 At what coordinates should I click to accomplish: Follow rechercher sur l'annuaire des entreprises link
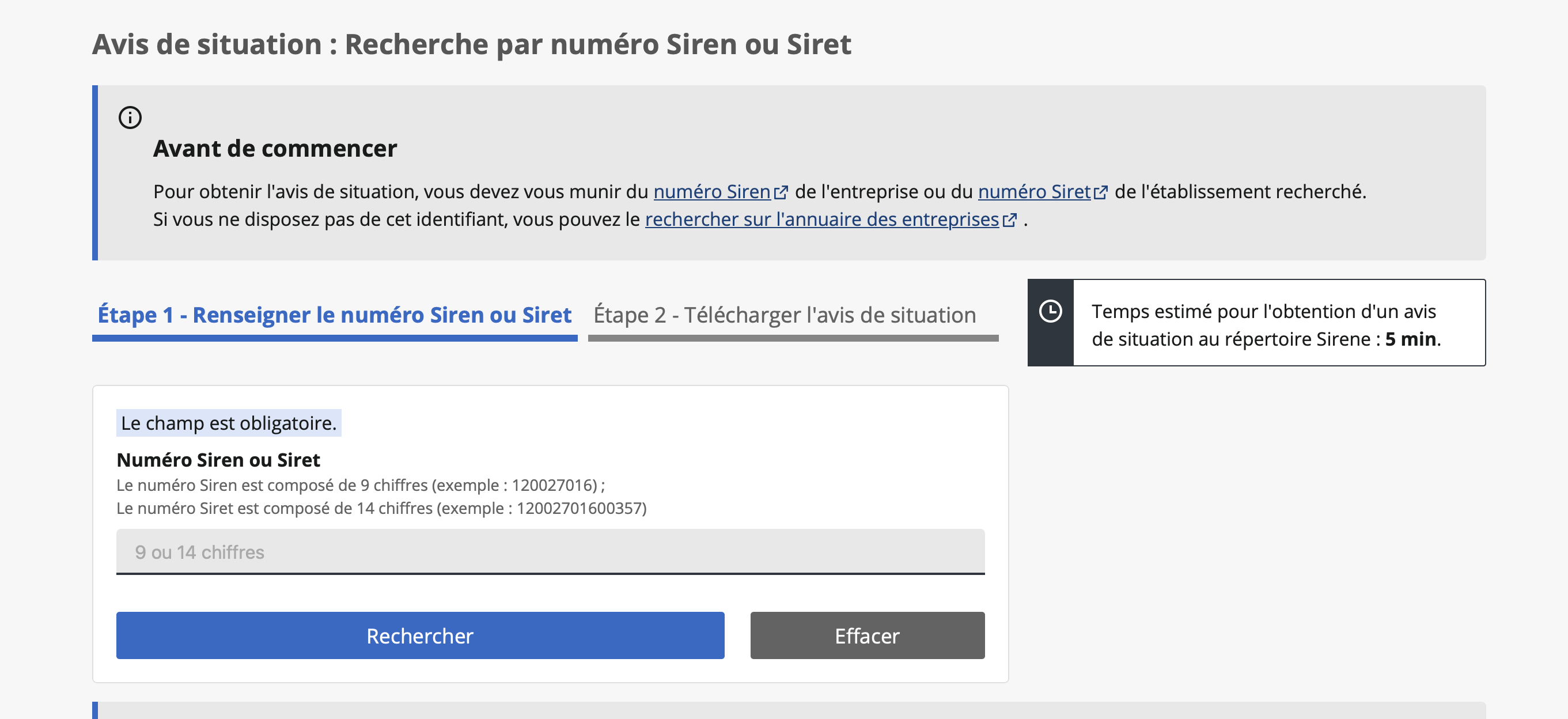822,218
